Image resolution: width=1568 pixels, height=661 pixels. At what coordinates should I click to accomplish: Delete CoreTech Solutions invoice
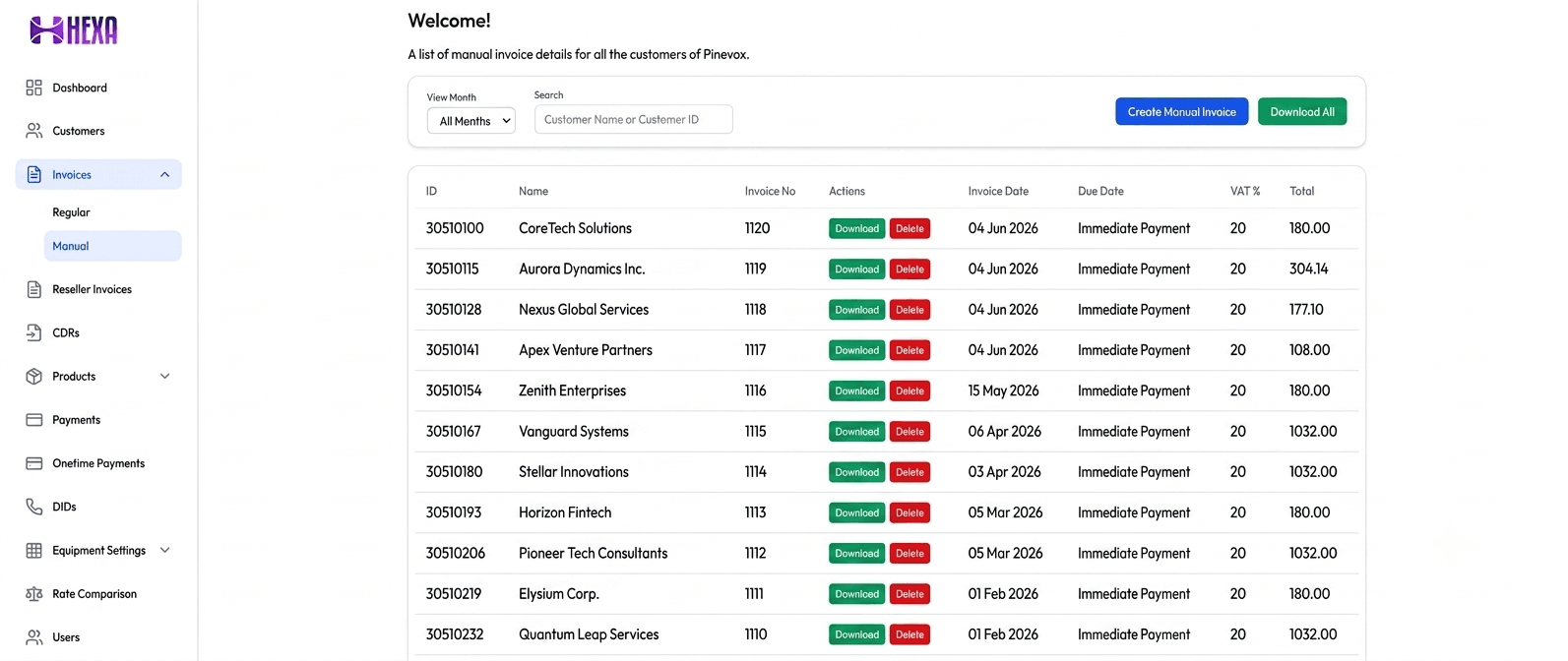(909, 228)
